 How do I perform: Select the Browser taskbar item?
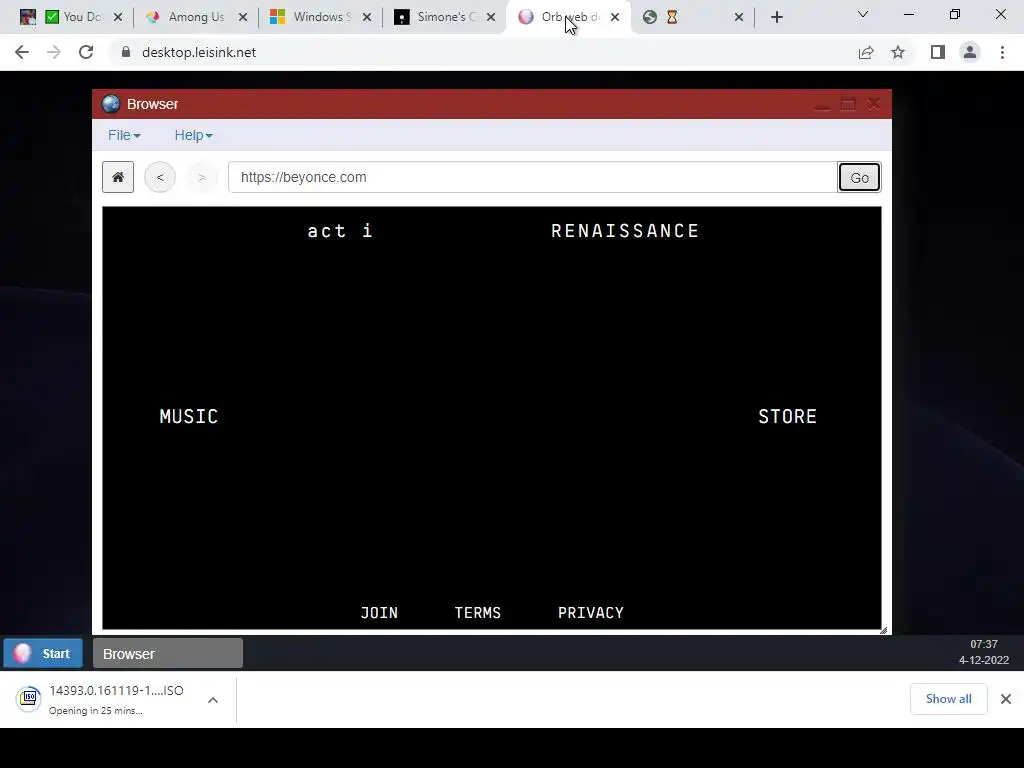[168, 654]
